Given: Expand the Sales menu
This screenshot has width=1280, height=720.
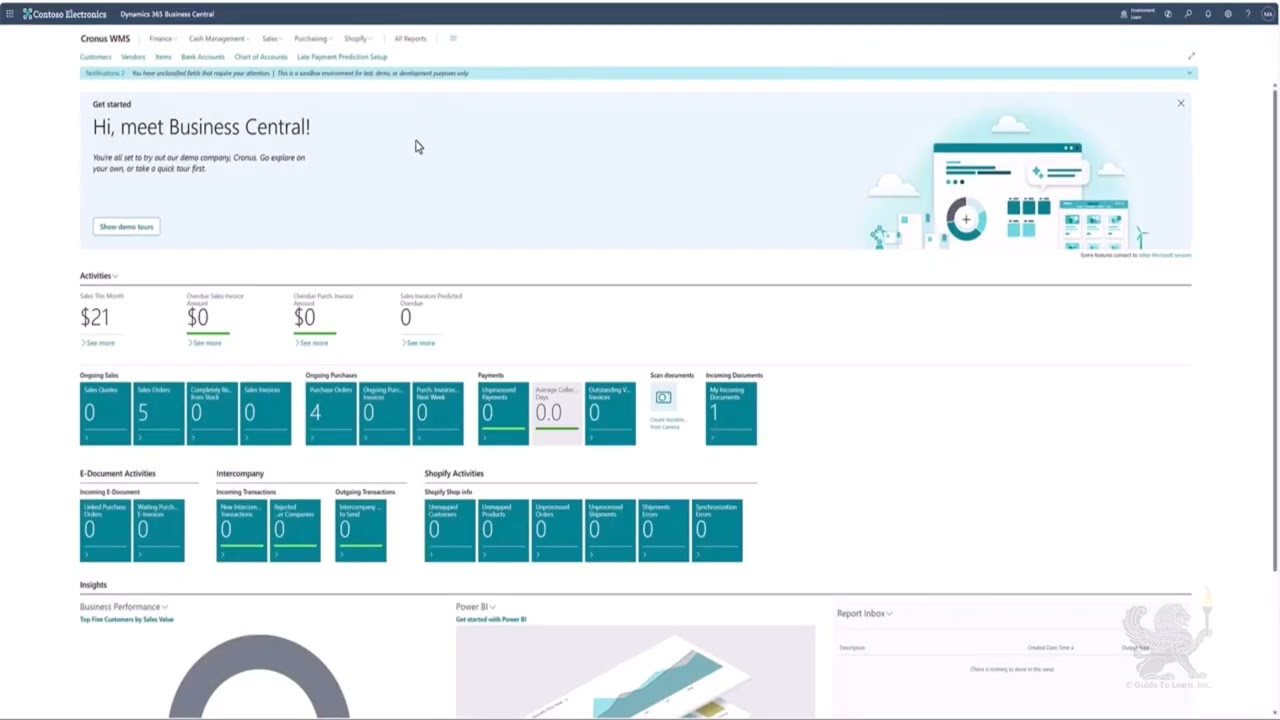Looking at the screenshot, I should pos(271,38).
